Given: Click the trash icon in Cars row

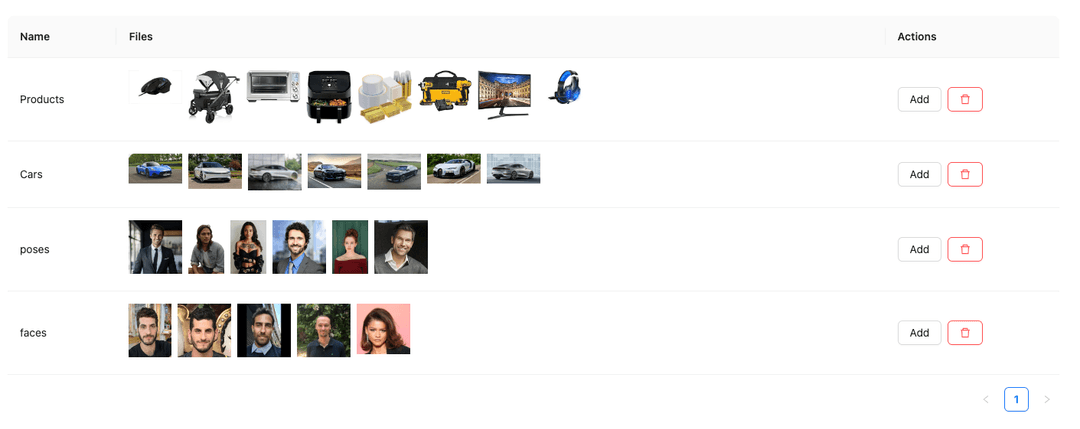Looking at the screenshot, I should point(964,174).
